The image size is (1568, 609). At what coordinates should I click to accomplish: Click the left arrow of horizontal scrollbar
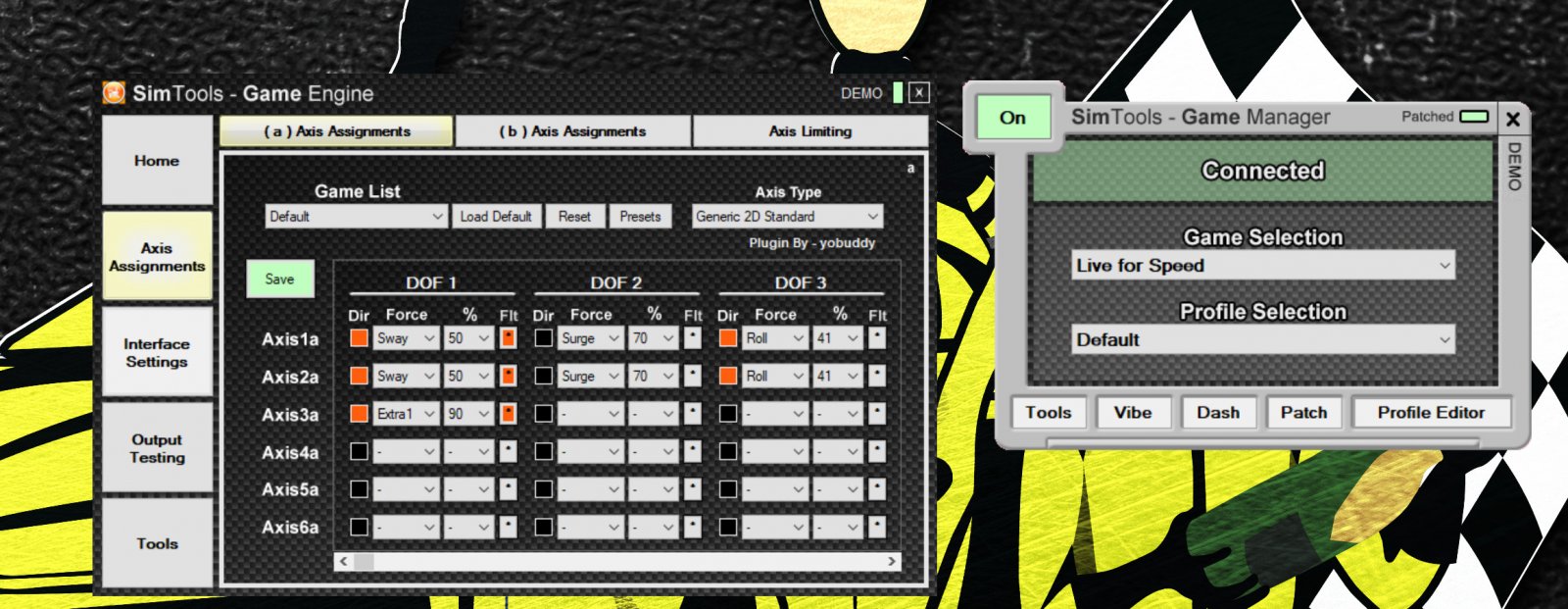(343, 562)
